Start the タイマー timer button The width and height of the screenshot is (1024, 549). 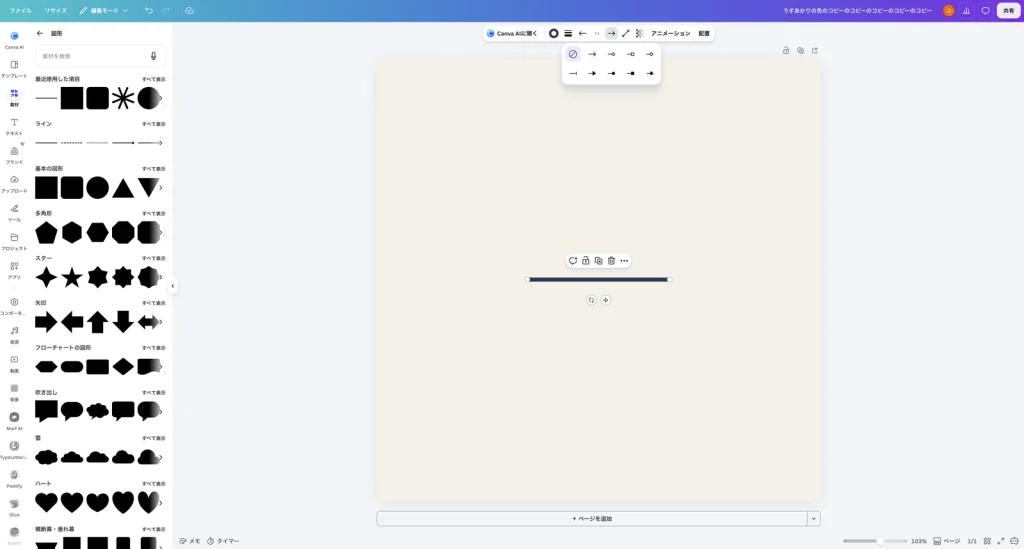223,541
